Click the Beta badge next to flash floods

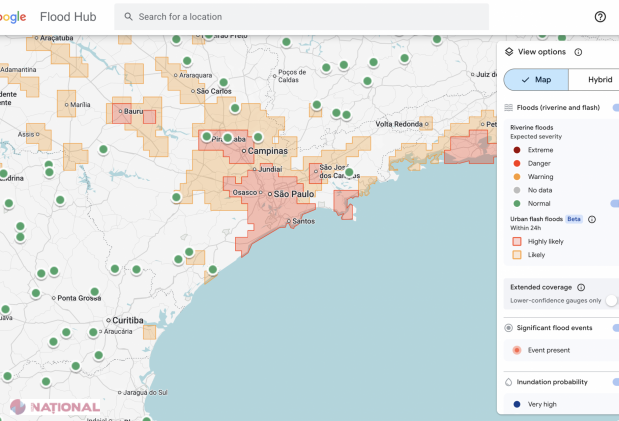[574, 219]
